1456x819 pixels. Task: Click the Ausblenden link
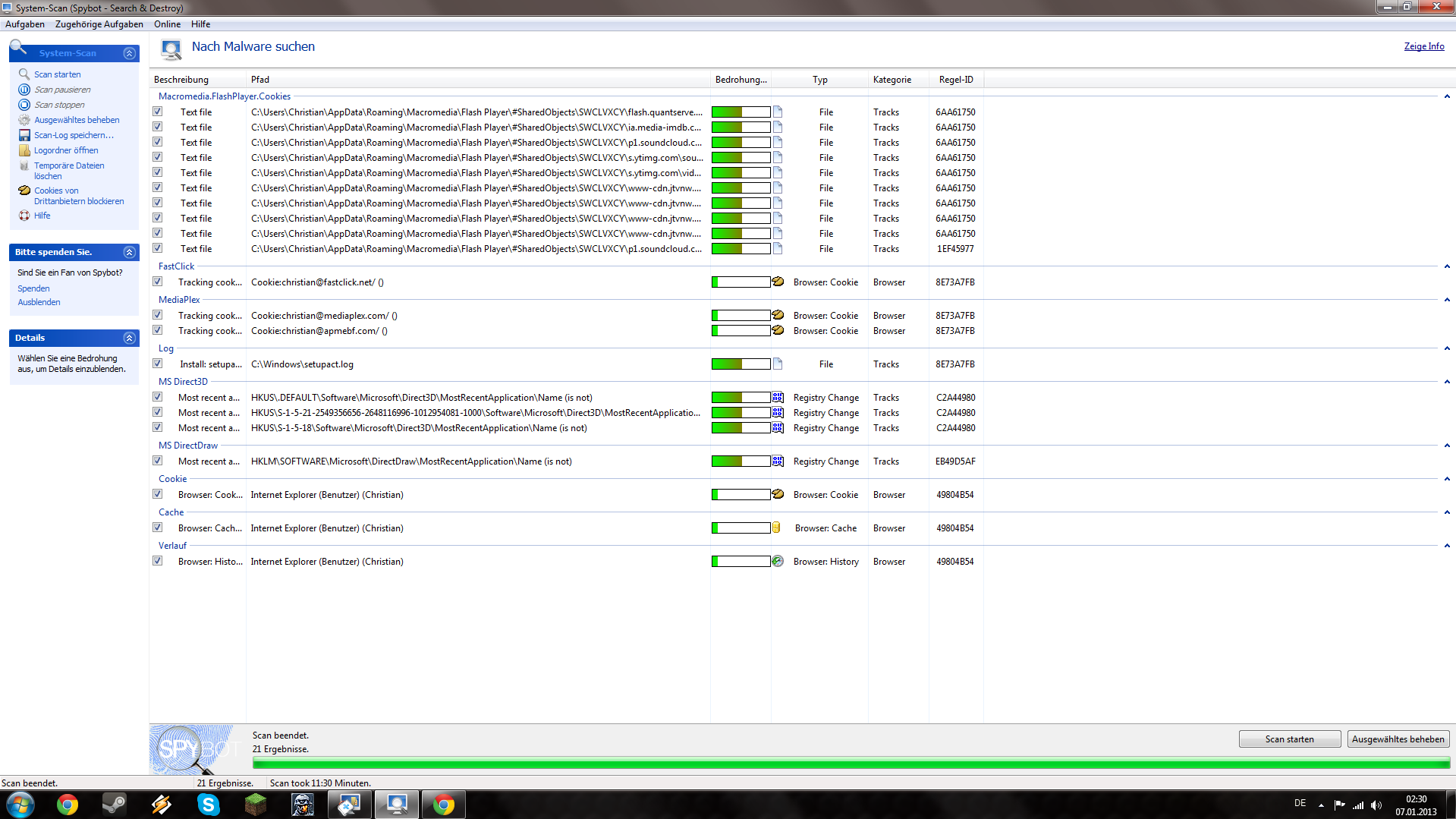click(x=39, y=302)
